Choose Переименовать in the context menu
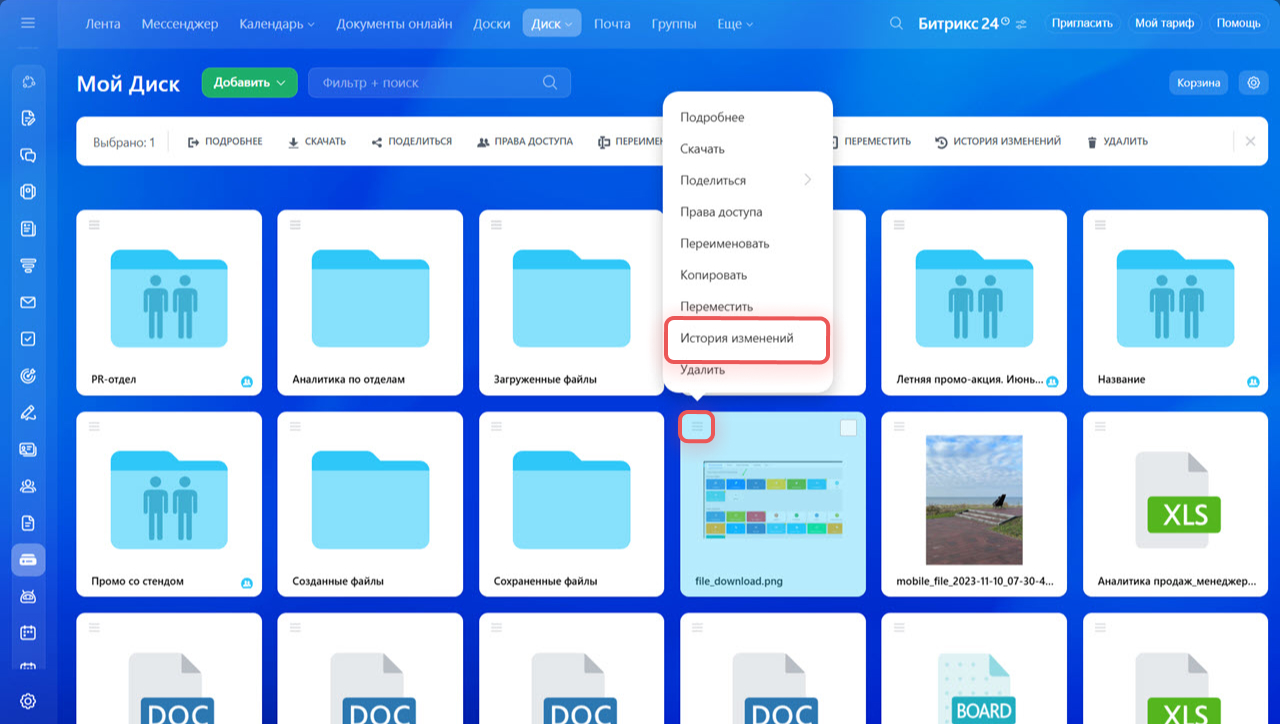 click(747, 243)
